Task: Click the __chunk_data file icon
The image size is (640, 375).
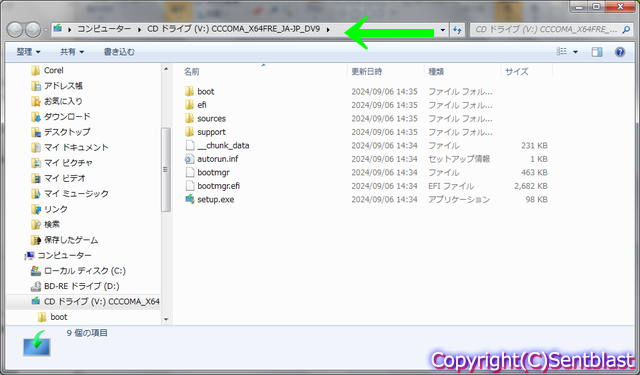Action: (x=189, y=145)
